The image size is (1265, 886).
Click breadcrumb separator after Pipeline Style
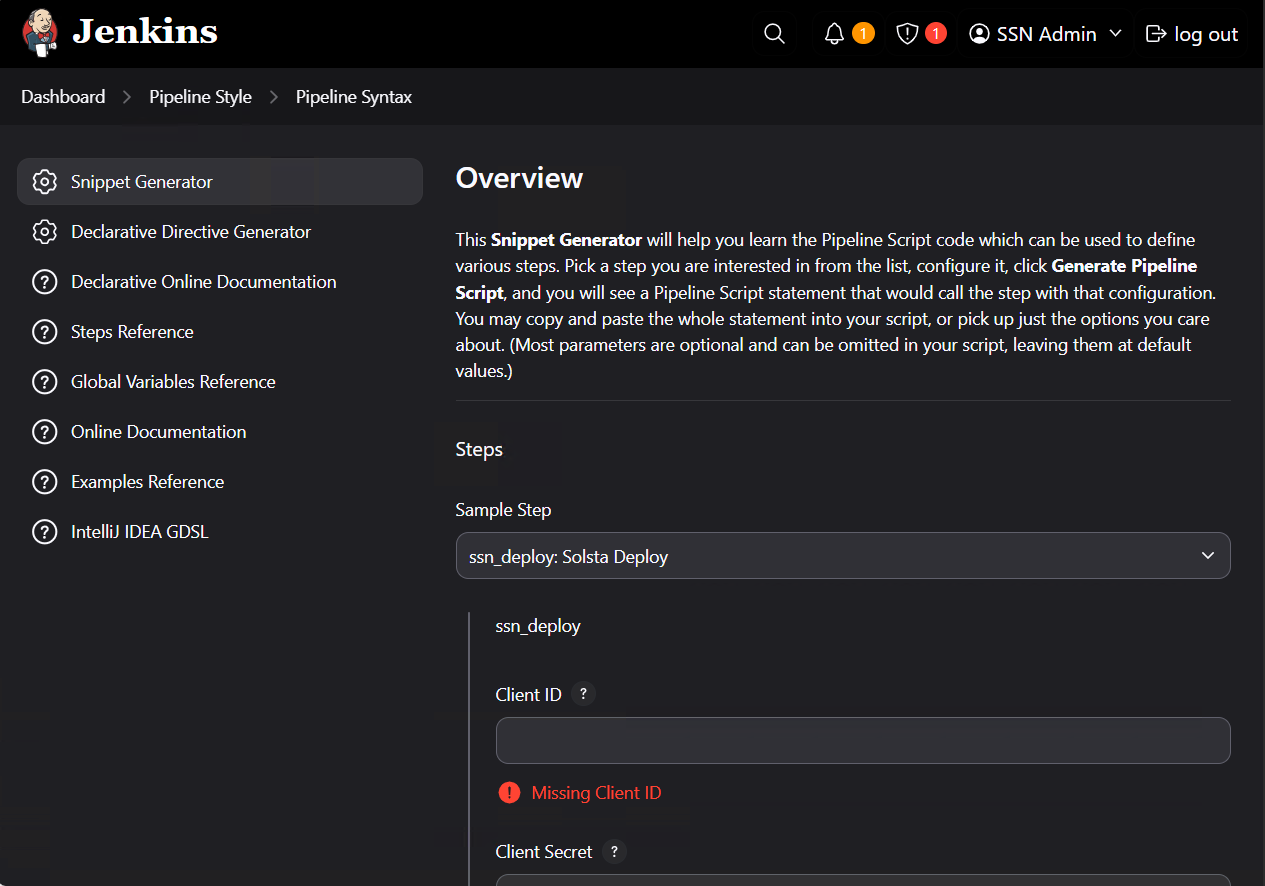pos(274,97)
